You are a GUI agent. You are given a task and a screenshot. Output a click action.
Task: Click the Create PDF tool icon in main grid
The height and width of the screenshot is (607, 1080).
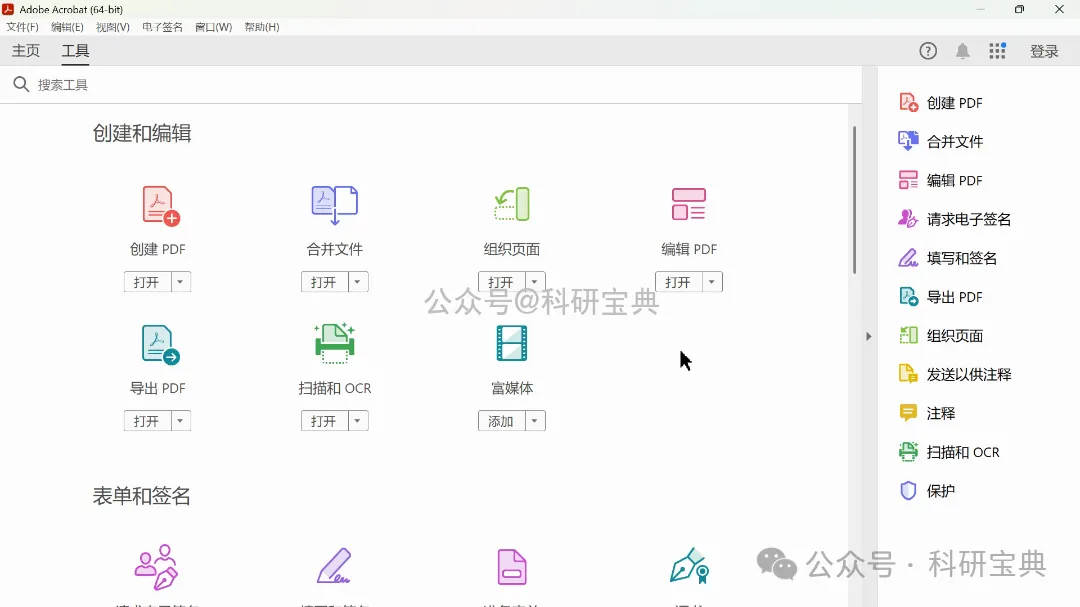(160, 205)
